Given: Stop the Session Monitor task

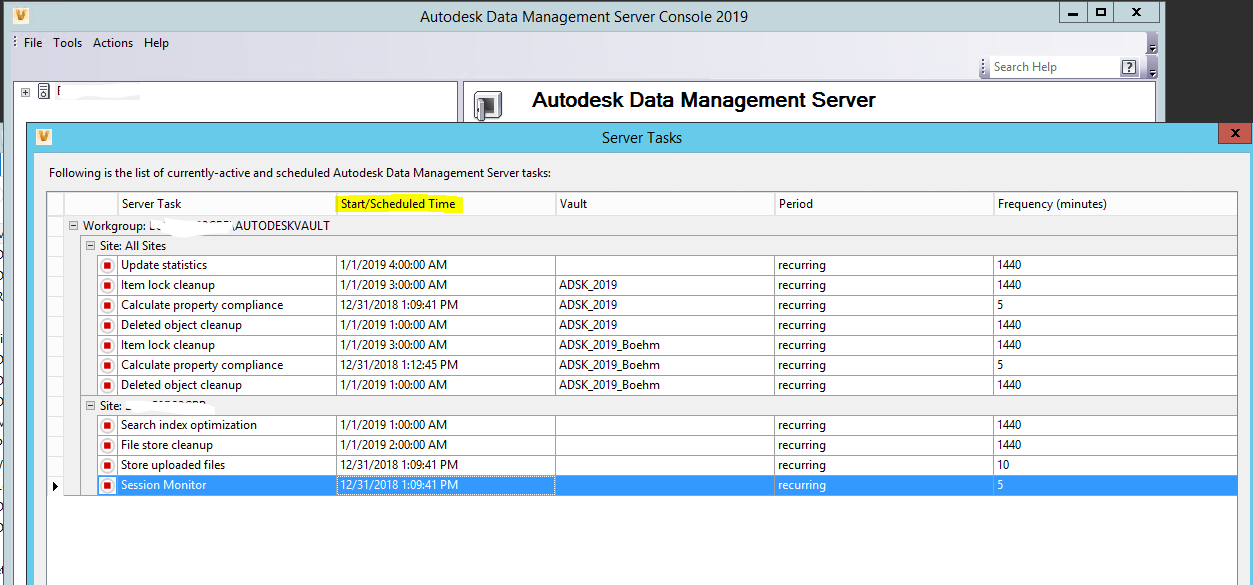Looking at the screenshot, I should (107, 485).
